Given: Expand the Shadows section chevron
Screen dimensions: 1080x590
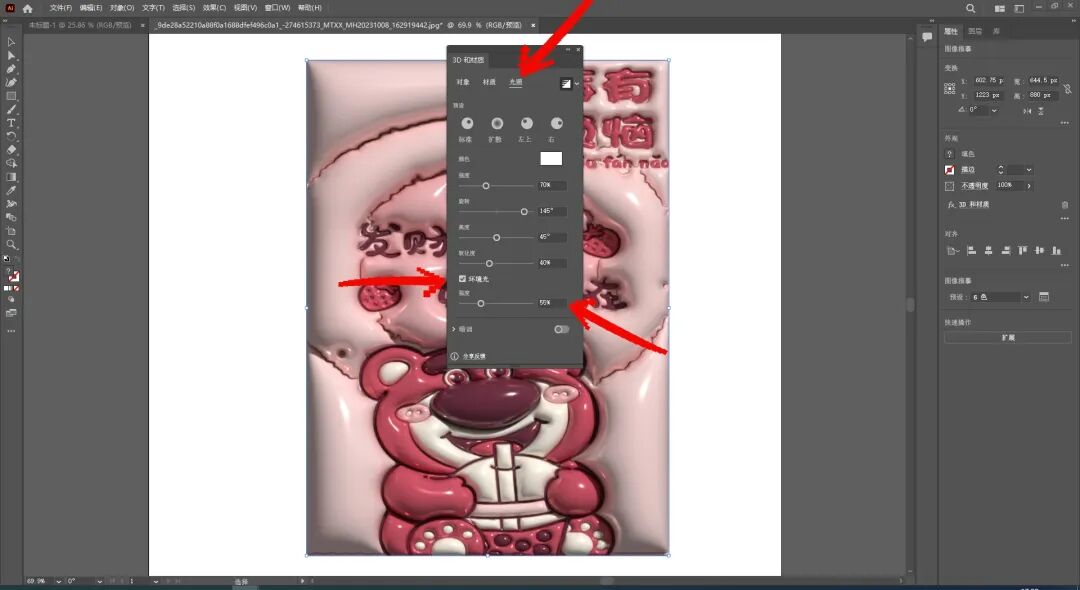Looking at the screenshot, I should coord(454,329).
